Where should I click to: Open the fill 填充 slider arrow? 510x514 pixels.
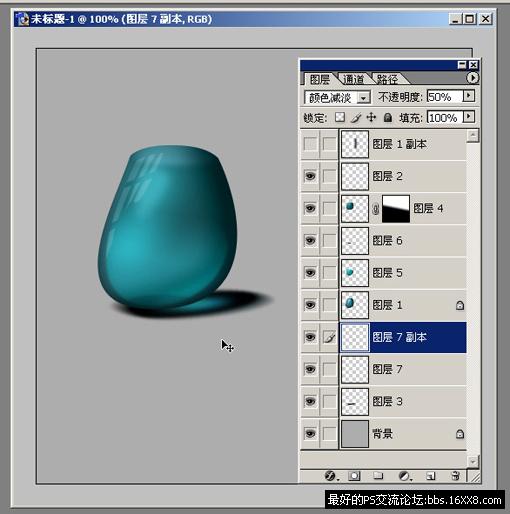[x=469, y=117]
